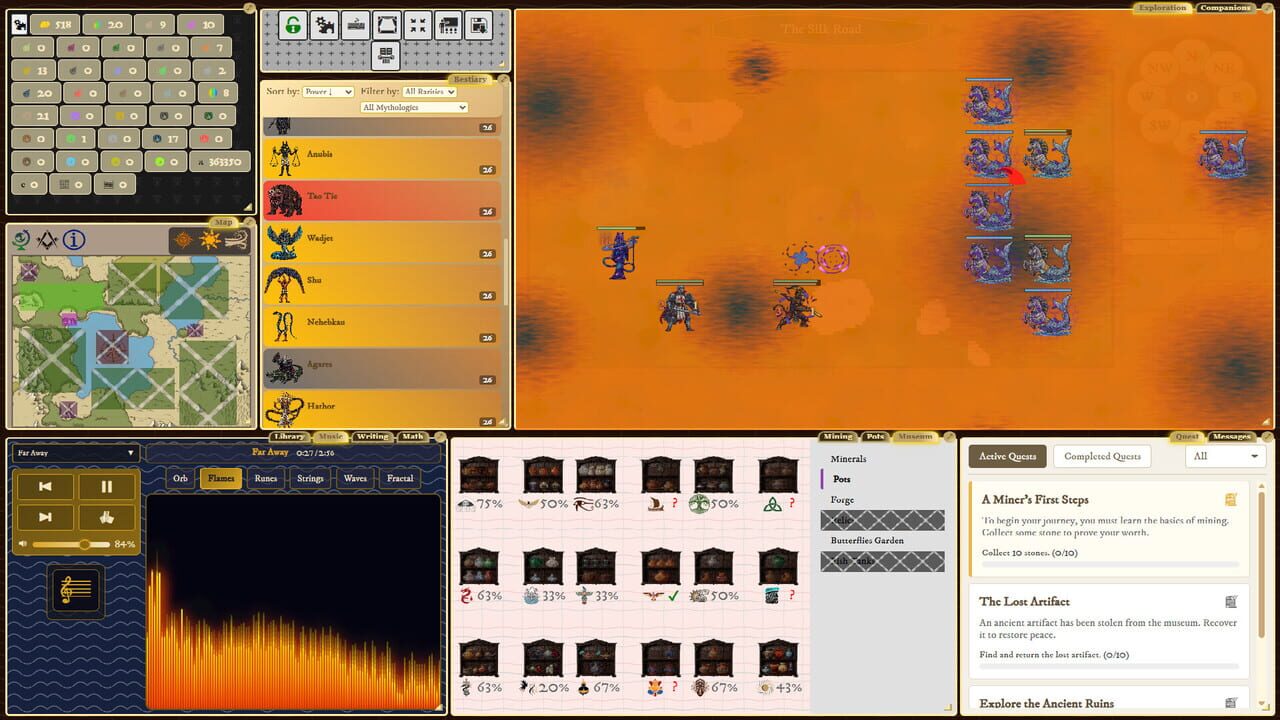
Task: Switch to Flames visualizer mode
Action: click(x=221, y=478)
